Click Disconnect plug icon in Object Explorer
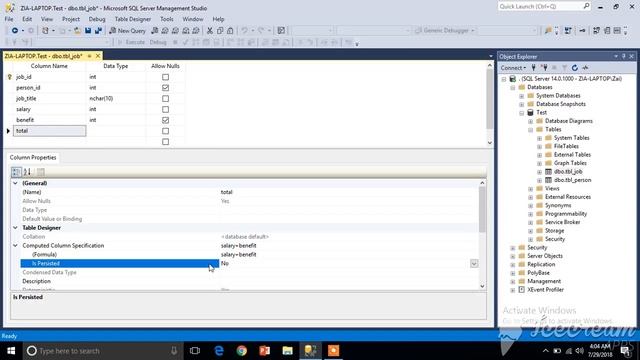The image size is (640, 360). (x=544, y=68)
